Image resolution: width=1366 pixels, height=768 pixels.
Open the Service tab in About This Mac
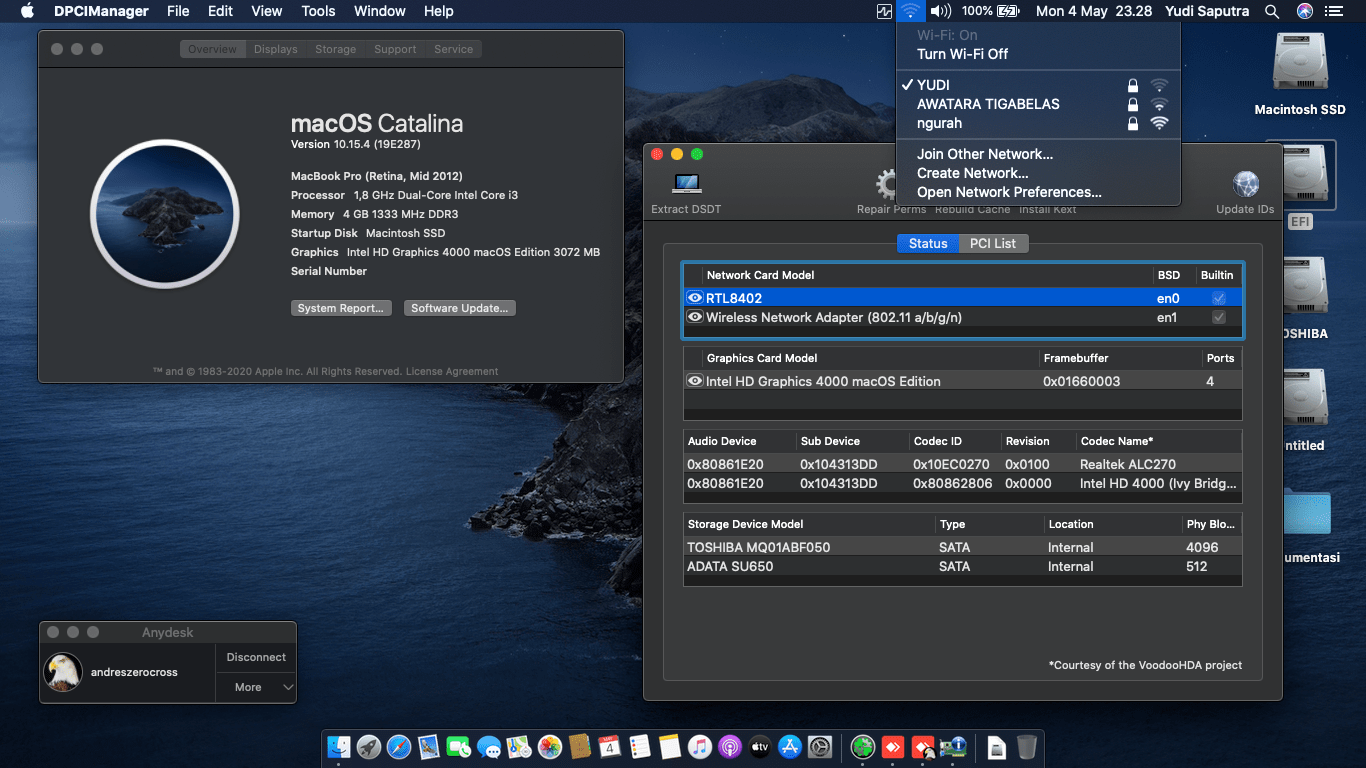click(x=453, y=49)
